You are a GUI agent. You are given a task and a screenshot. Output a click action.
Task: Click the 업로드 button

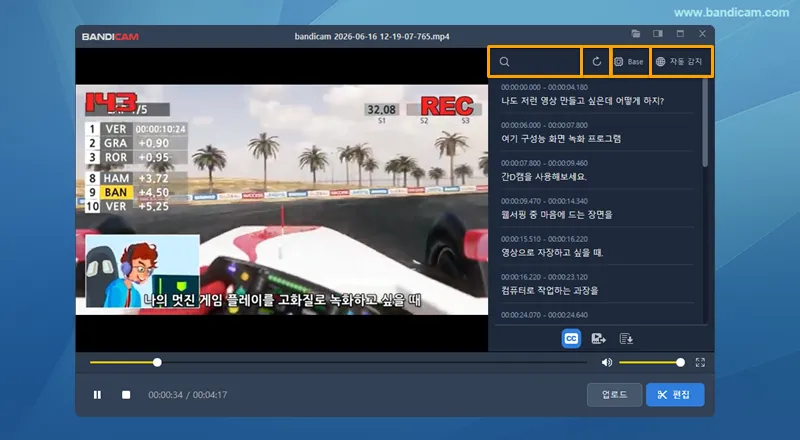pos(614,395)
